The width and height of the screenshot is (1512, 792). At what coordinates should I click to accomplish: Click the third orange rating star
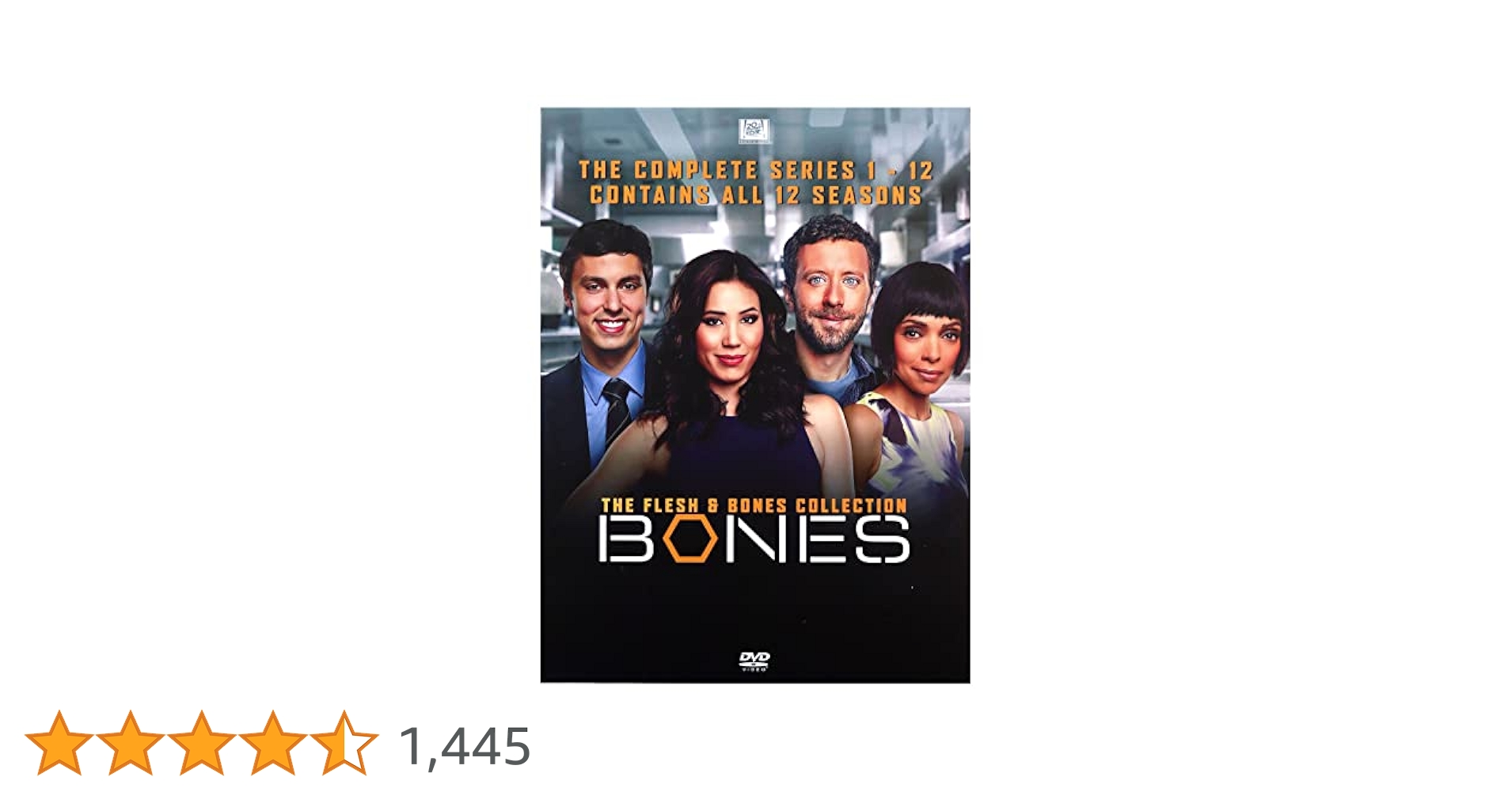201,743
